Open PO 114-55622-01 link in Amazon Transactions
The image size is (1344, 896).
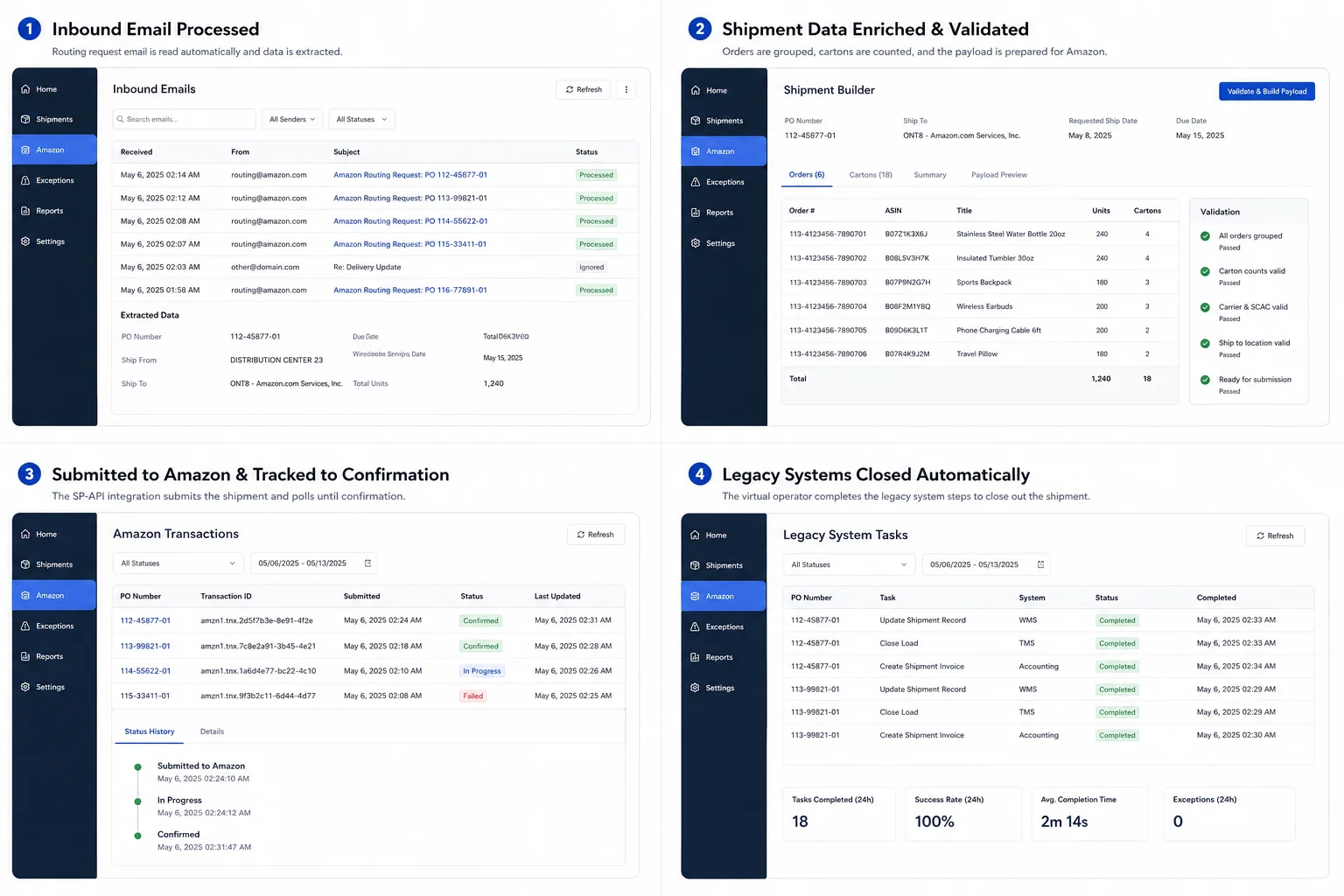click(145, 671)
